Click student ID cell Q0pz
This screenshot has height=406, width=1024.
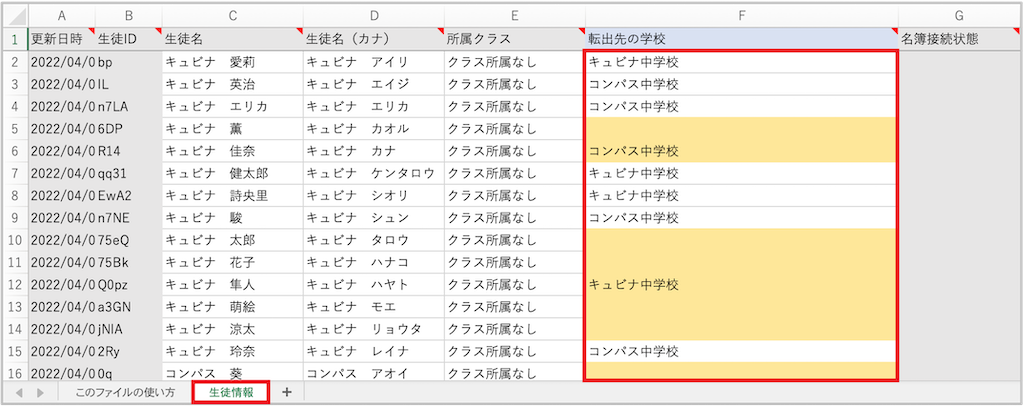(x=129, y=285)
